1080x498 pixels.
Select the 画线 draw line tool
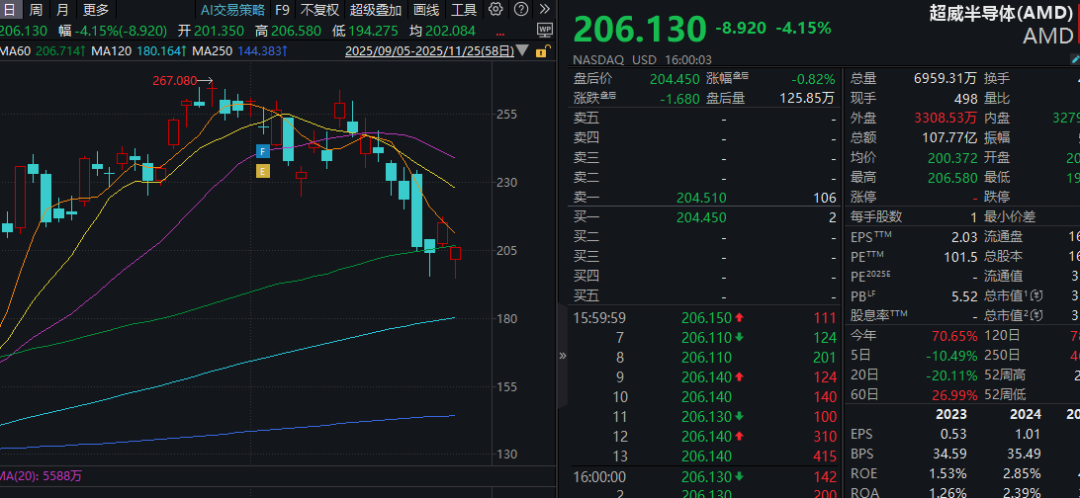point(426,10)
